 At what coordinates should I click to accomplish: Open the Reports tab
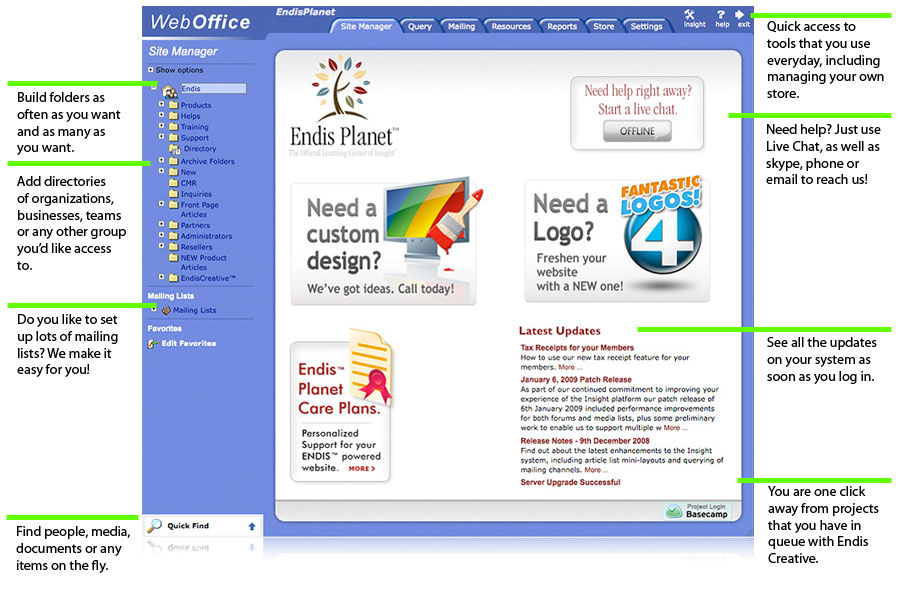pyautogui.click(x=562, y=26)
